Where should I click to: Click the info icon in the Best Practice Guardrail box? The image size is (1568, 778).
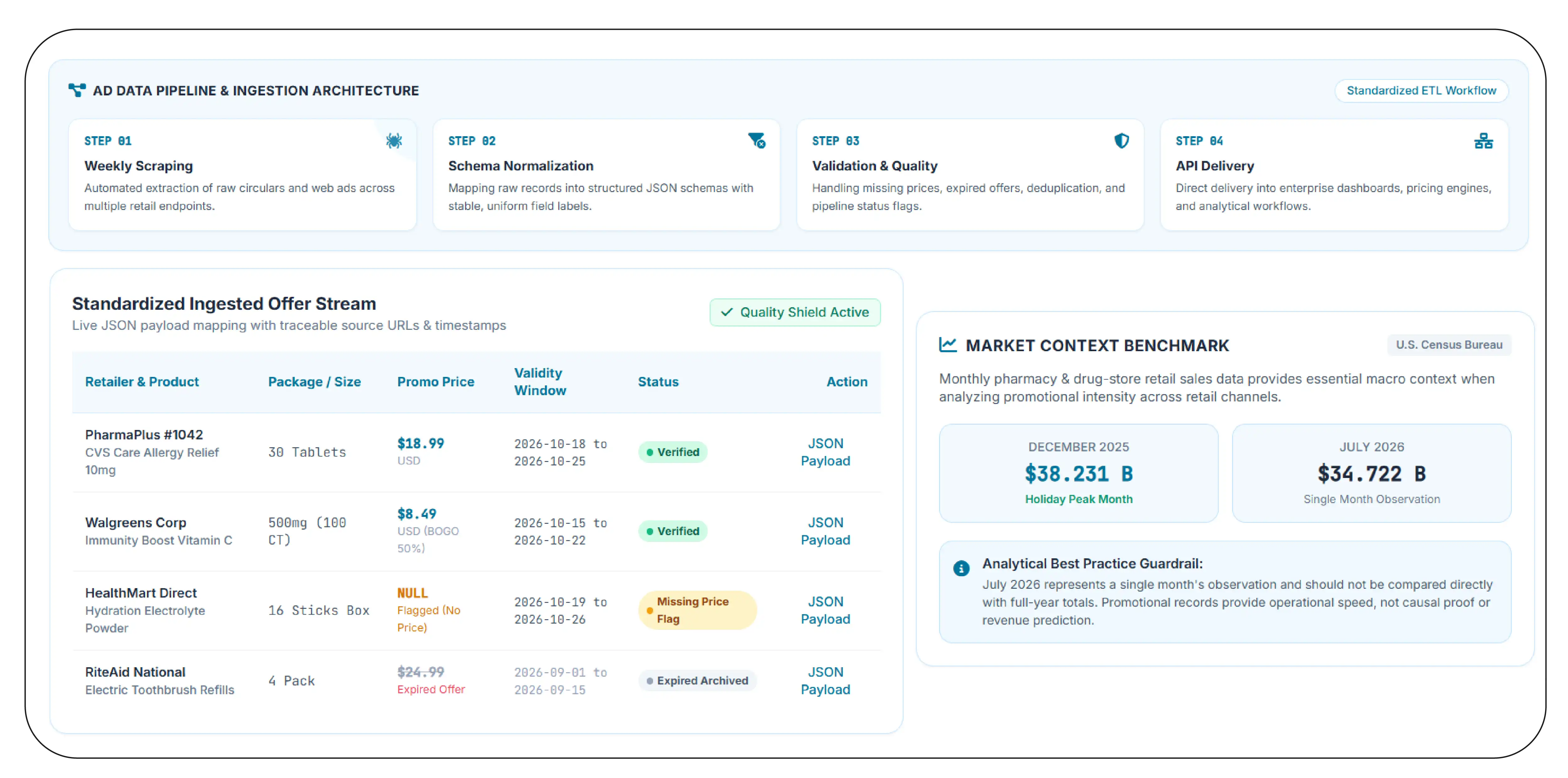(x=961, y=568)
